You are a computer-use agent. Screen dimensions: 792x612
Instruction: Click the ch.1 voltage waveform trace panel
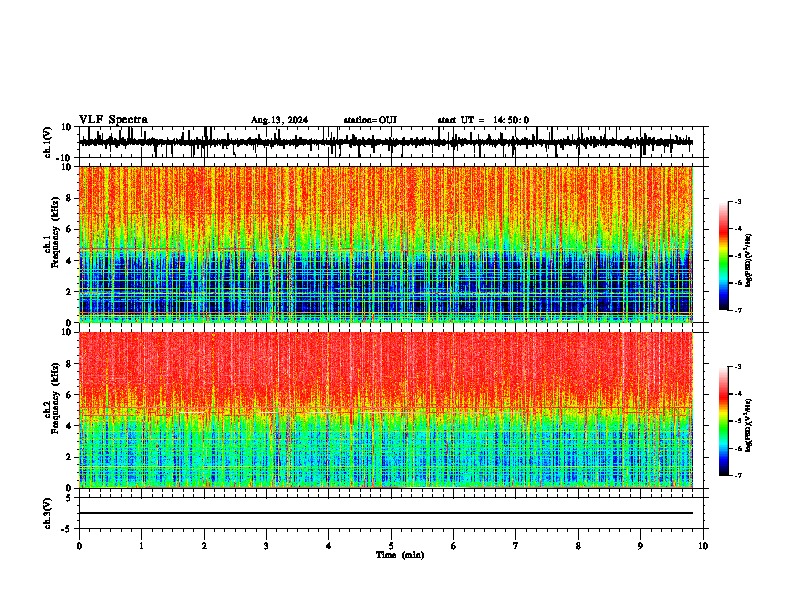(x=390, y=142)
